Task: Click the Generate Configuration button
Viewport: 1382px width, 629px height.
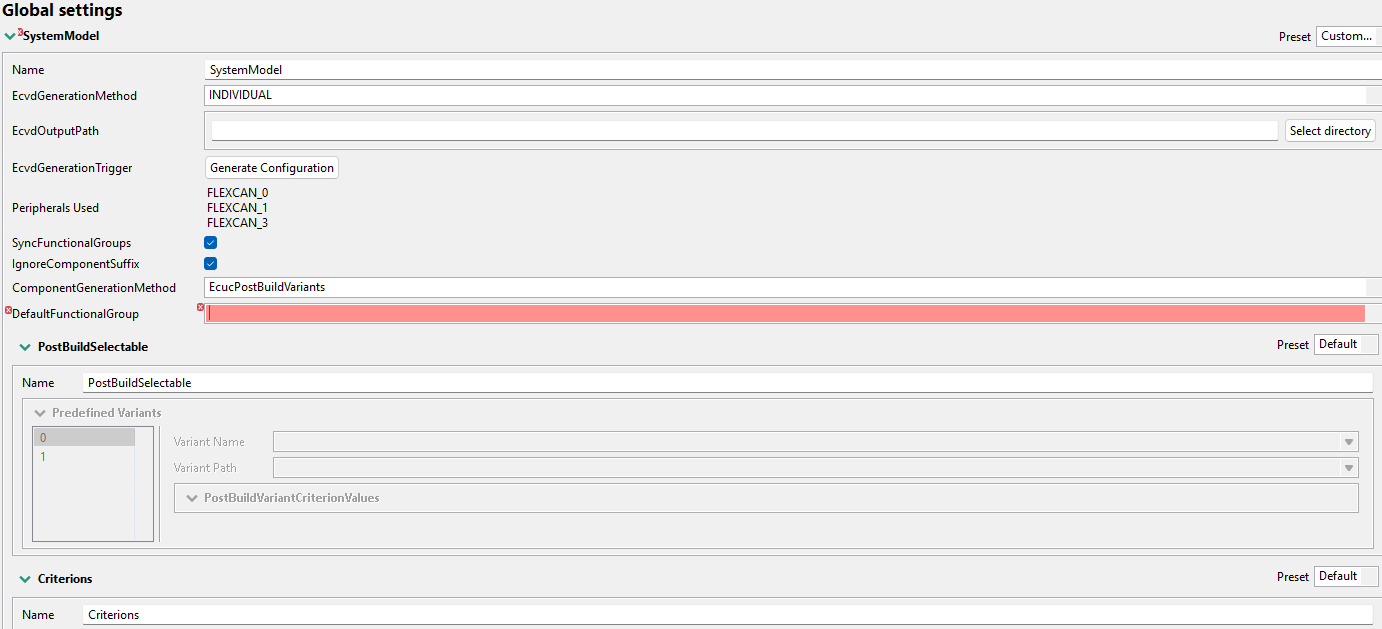Action: coord(271,167)
